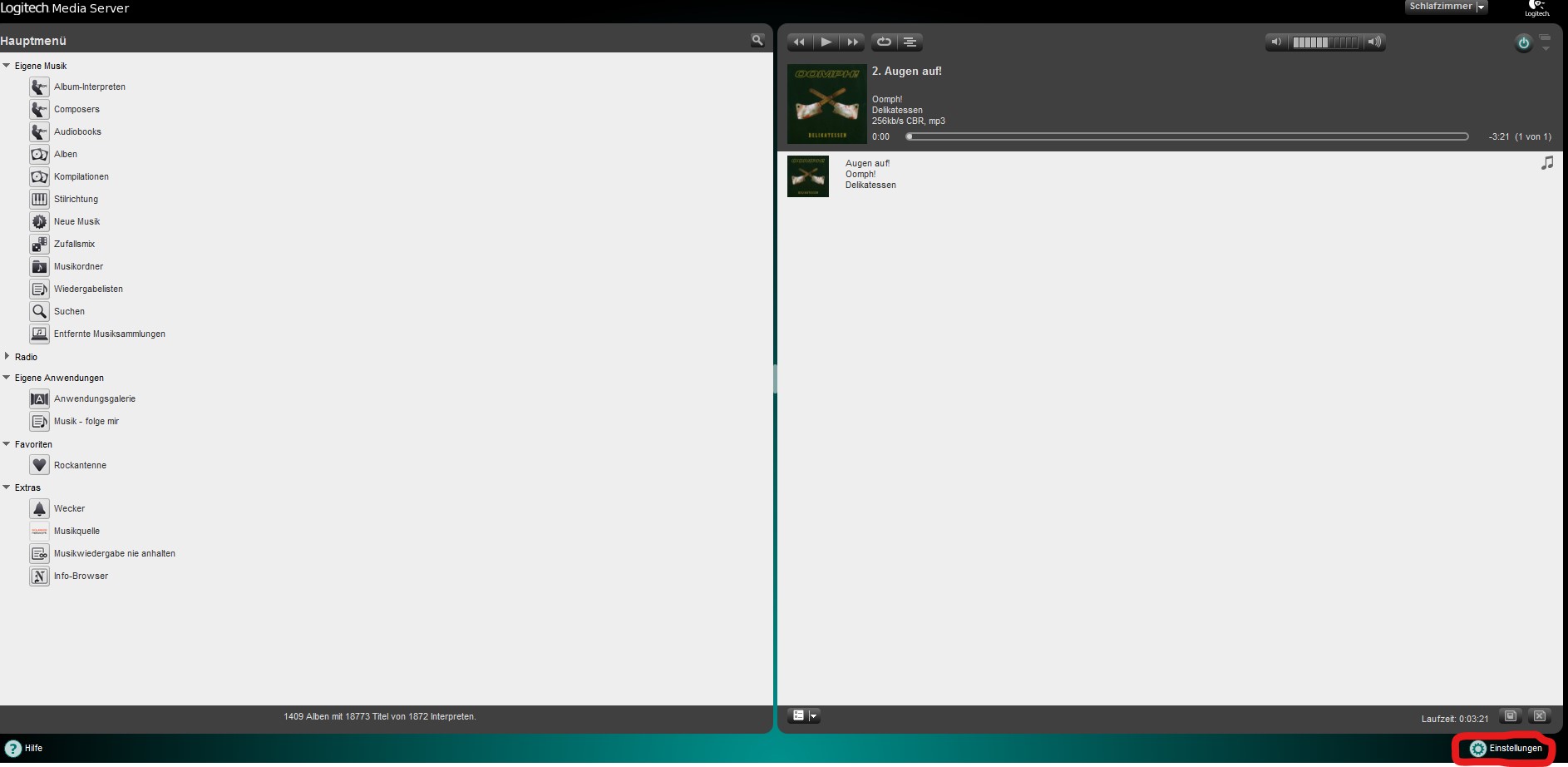The height and width of the screenshot is (767, 1568).
Task: Collapse the Eigene Anwendungen section
Action: pyautogui.click(x=7, y=377)
